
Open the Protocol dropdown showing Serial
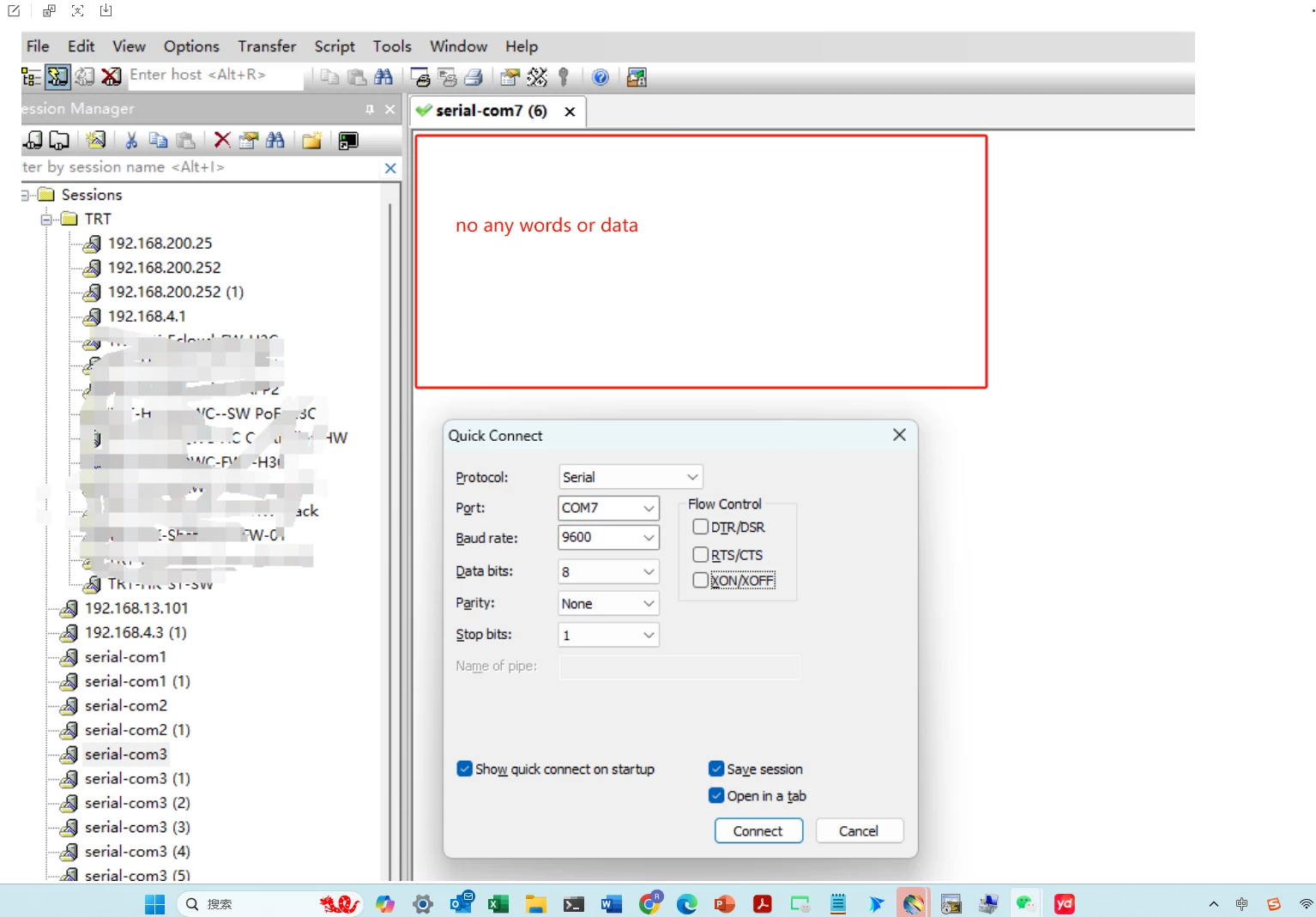tap(631, 477)
